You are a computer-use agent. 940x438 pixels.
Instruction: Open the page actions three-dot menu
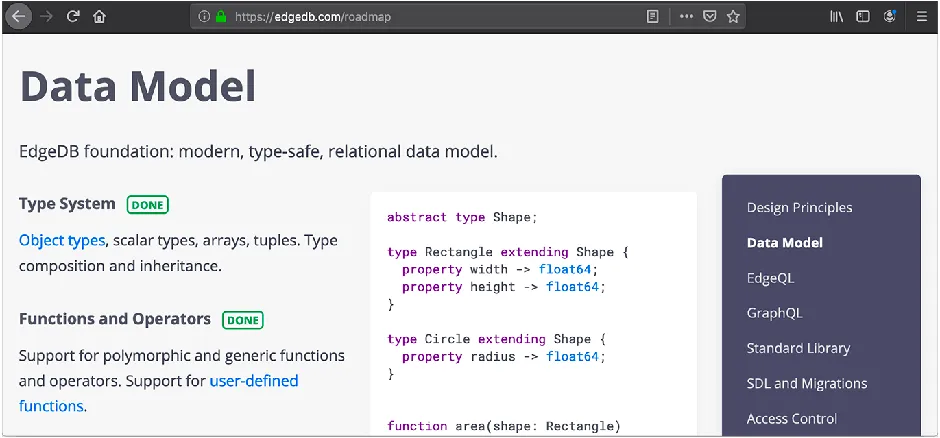[686, 17]
